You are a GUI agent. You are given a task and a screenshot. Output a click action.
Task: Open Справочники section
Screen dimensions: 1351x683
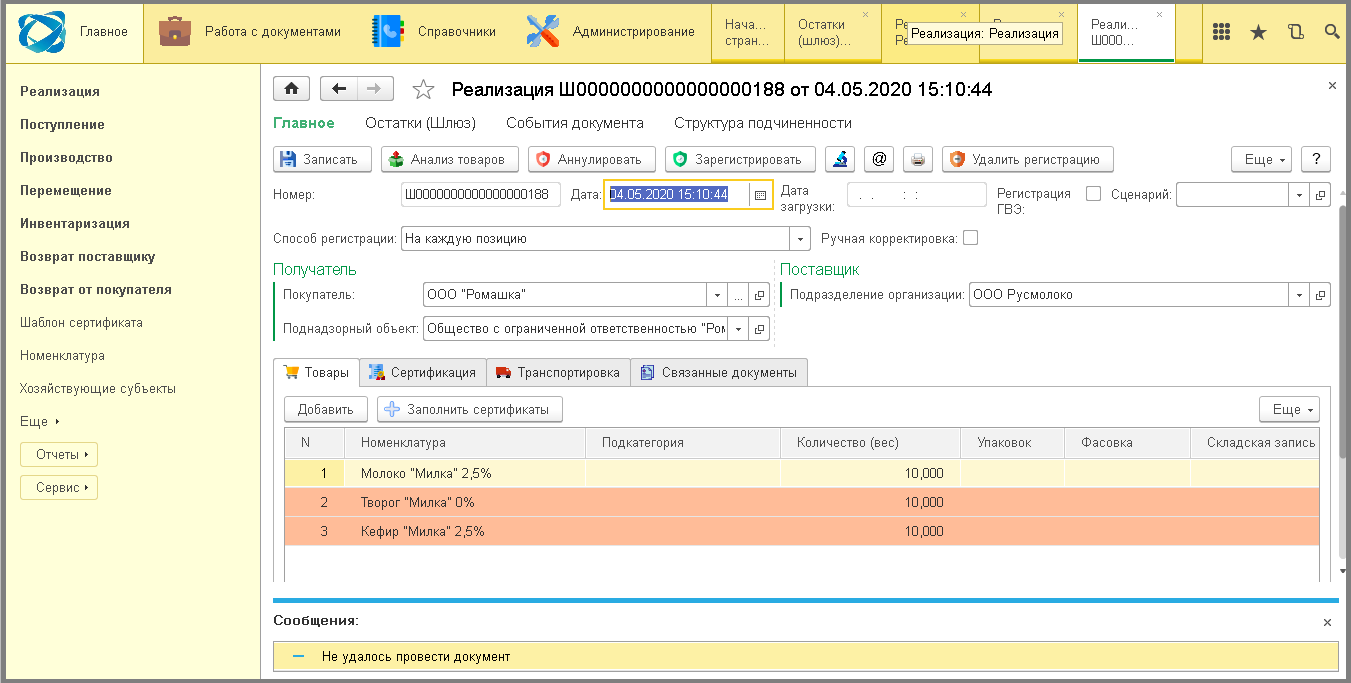coord(434,32)
